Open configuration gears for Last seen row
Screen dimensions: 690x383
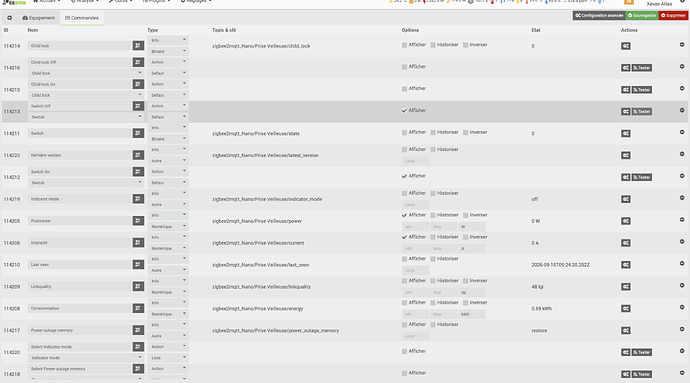pyautogui.click(x=625, y=265)
